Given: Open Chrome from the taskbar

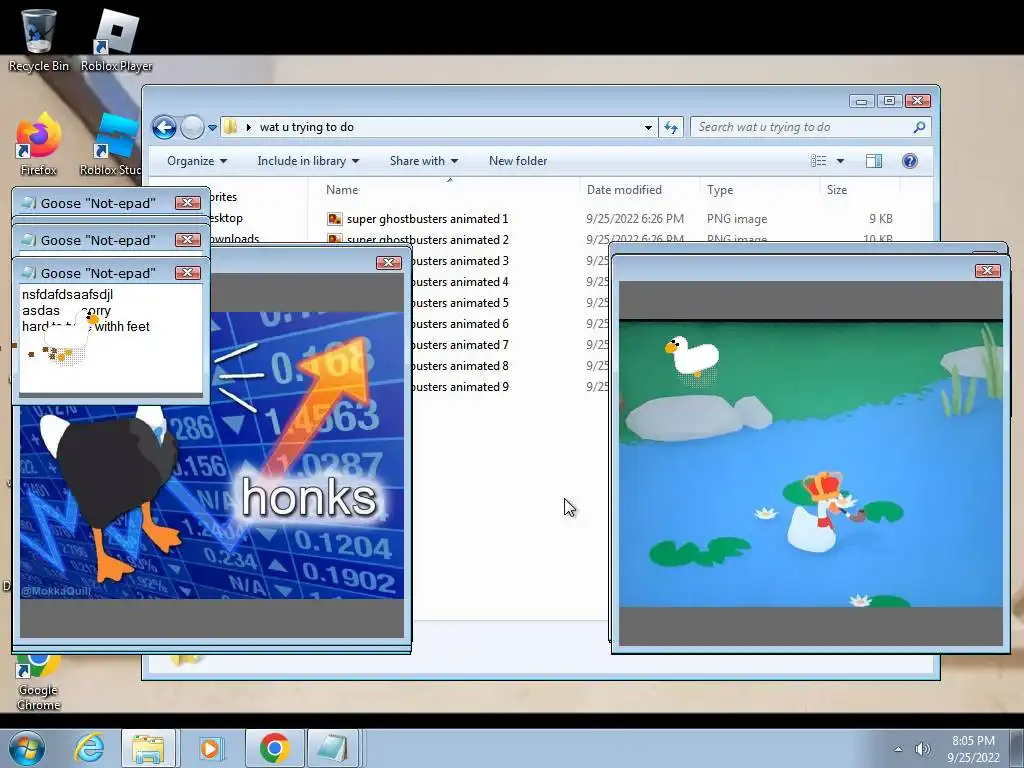Looking at the screenshot, I should coord(274,748).
